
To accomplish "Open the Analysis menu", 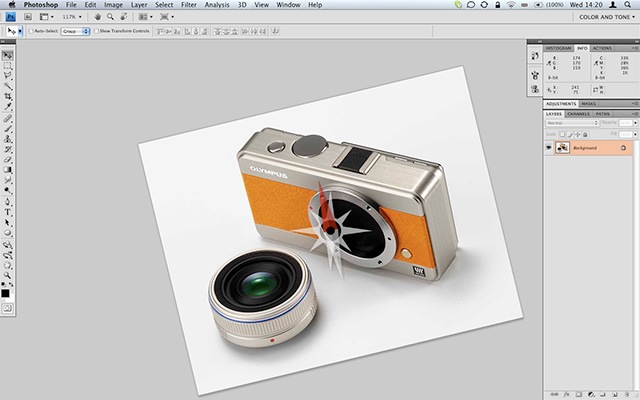I will tap(217, 5).
